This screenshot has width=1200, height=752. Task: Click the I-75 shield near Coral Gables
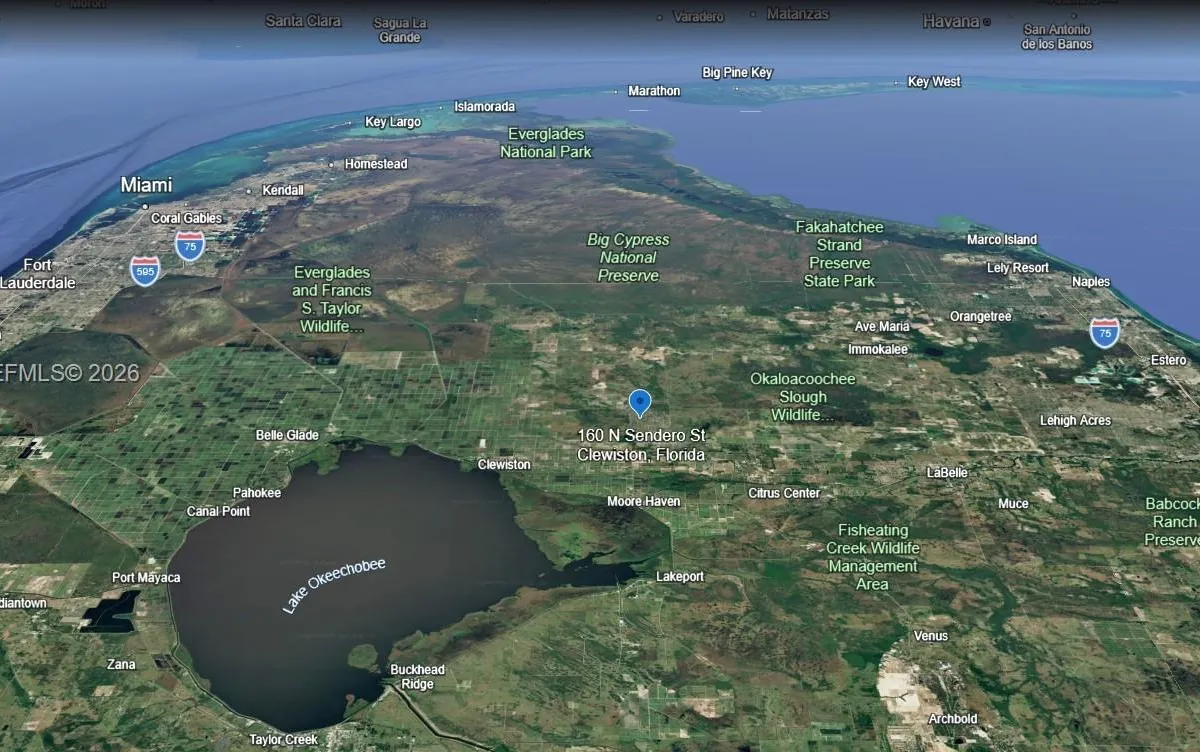pyautogui.click(x=189, y=245)
